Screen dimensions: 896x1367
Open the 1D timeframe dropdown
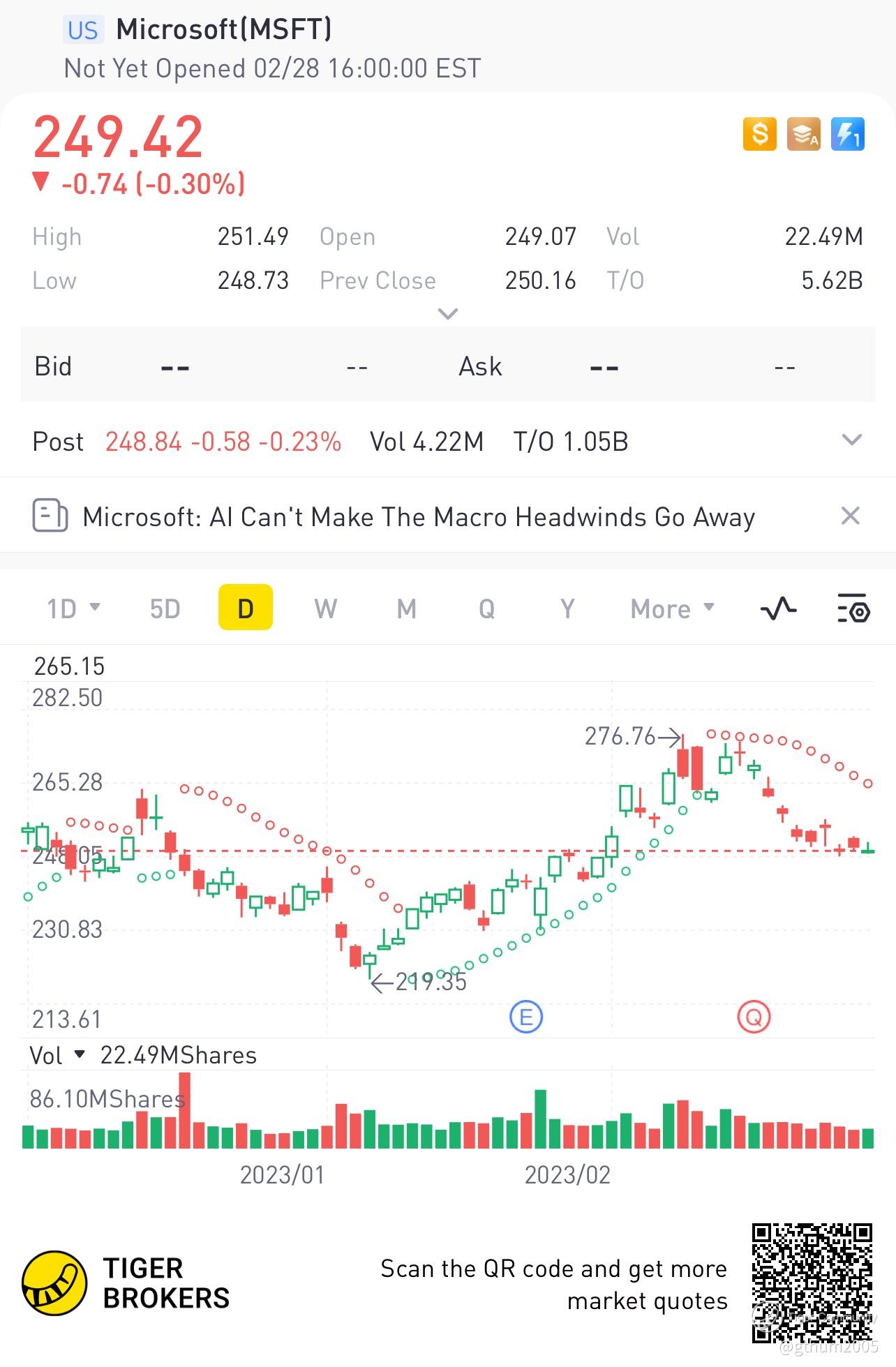tap(73, 608)
